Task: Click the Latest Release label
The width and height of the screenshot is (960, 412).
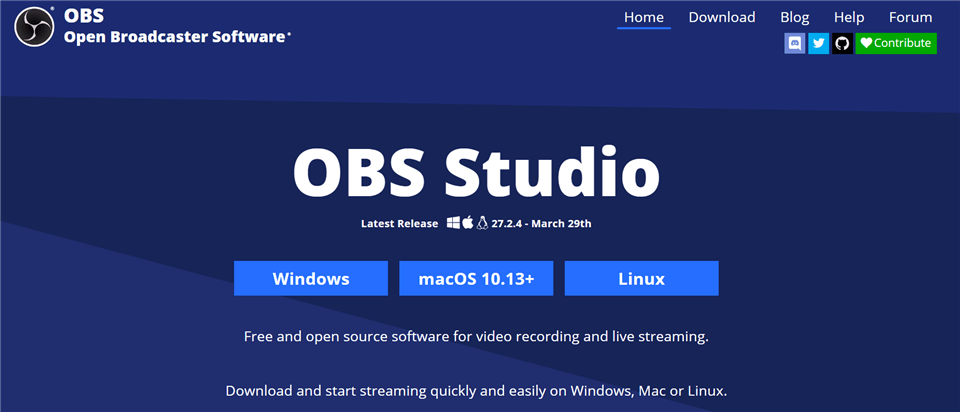Action: point(399,223)
